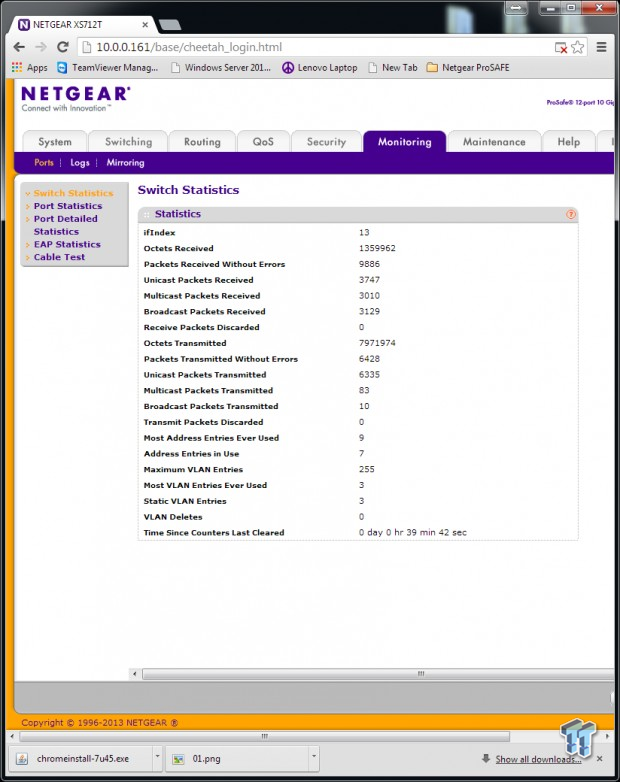The image size is (620, 782).
Task: Click the address bar URL field
Action: pos(319,47)
